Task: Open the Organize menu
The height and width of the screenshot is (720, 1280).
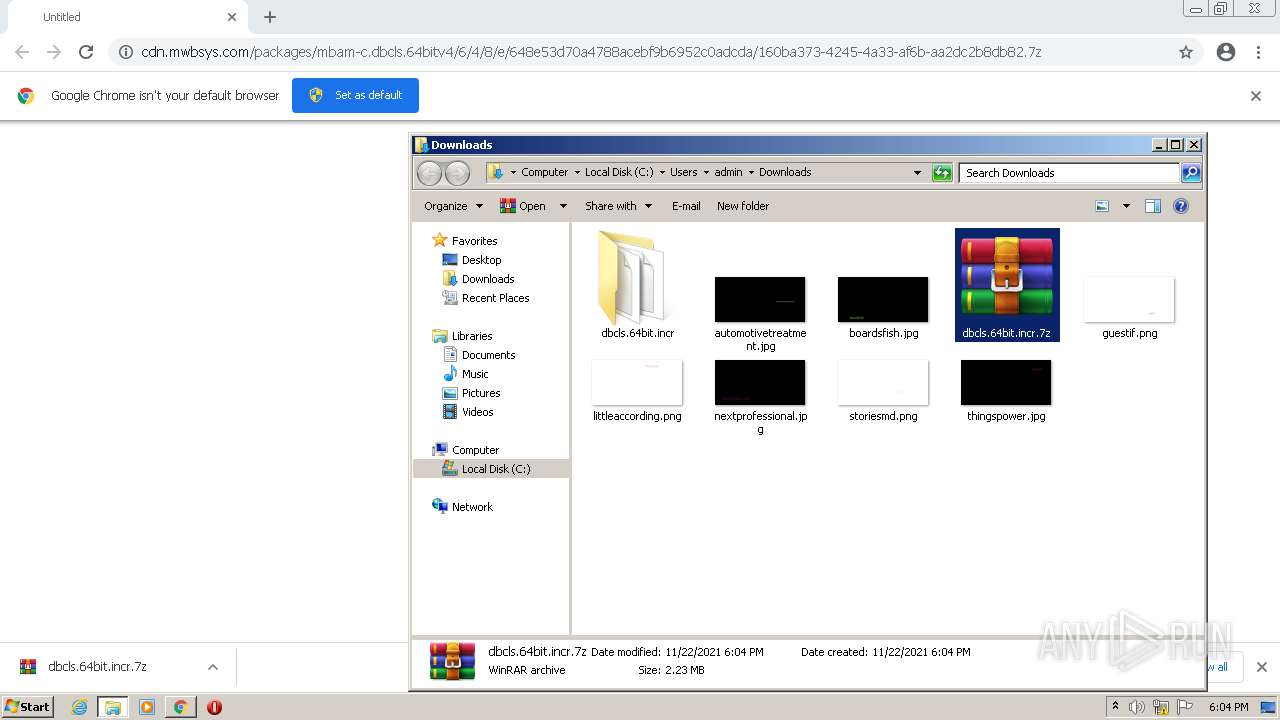Action: pyautogui.click(x=453, y=206)
